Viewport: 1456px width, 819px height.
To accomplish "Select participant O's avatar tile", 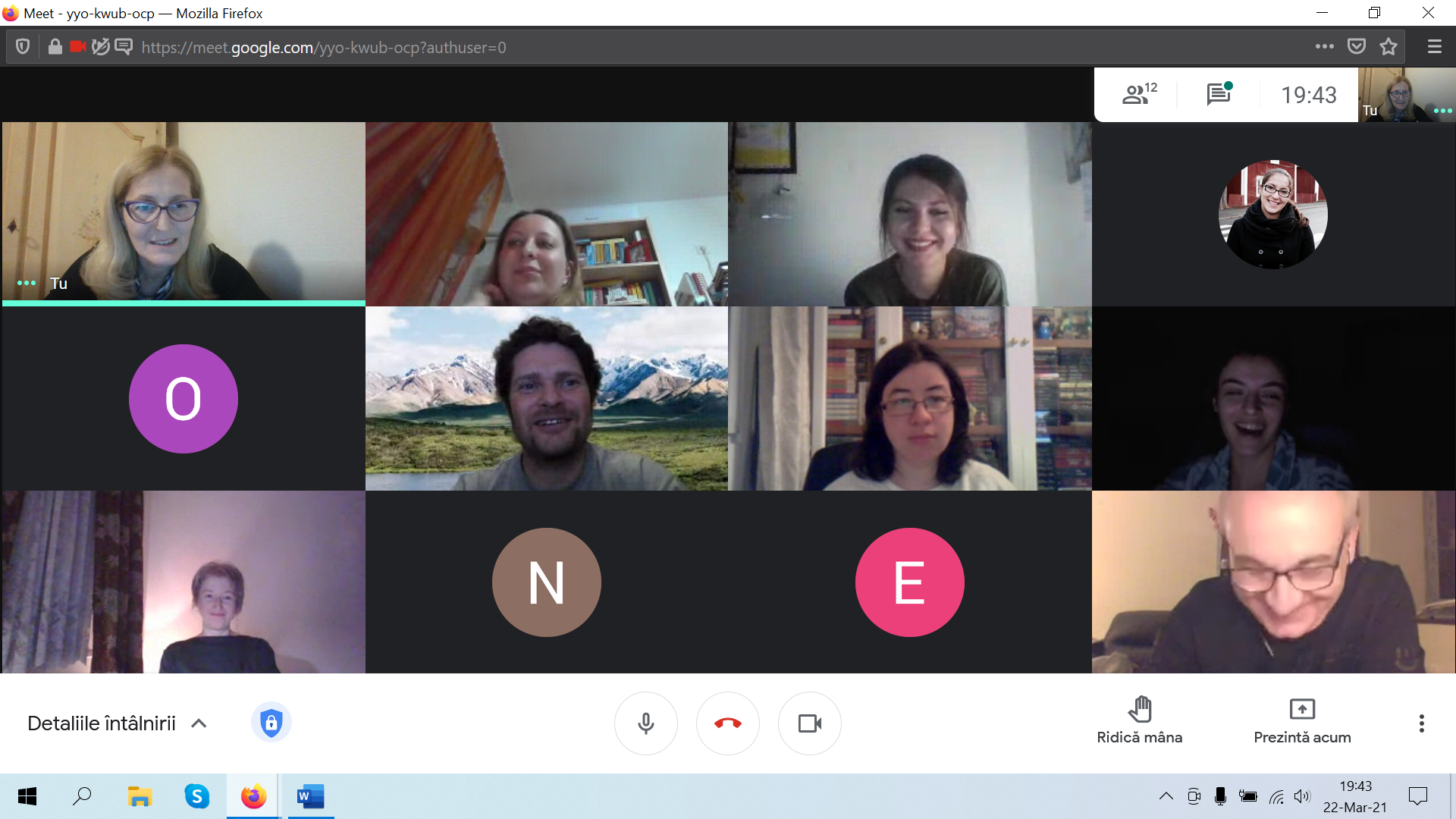I will click(x=184, y=399).
